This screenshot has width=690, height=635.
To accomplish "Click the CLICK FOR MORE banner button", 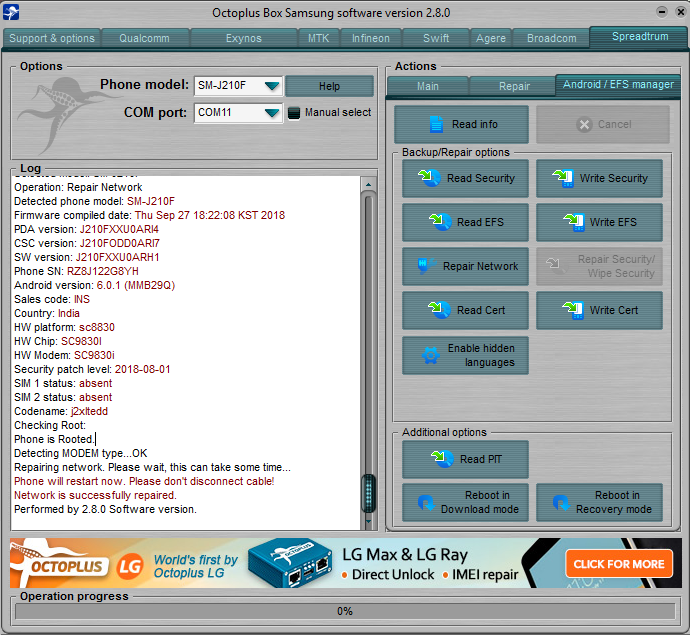I will point(619,564).
